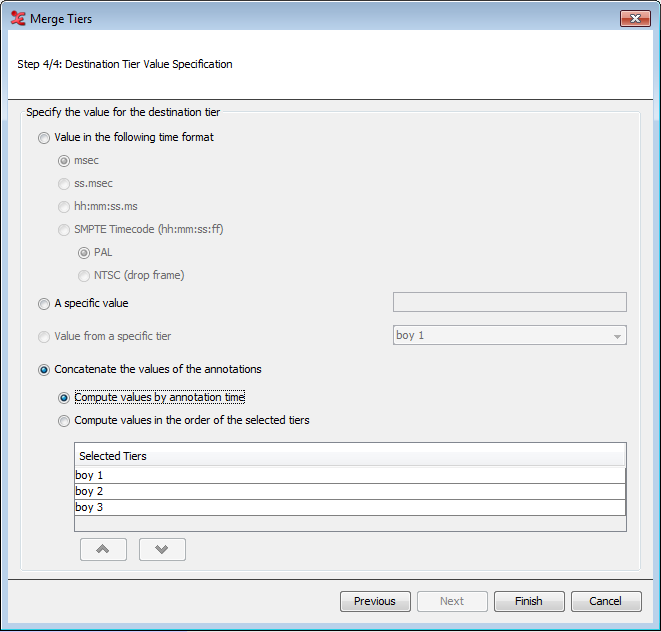Screen dimensions: 661x632
Task: Select 'boy 1' in Selected Tiers list
Action: [x=350, y=475]
